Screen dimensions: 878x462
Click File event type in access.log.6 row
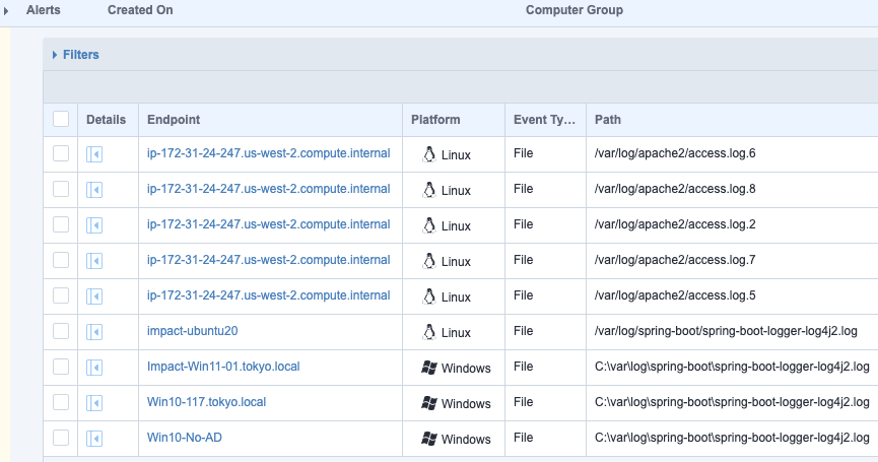click(523, 153)
